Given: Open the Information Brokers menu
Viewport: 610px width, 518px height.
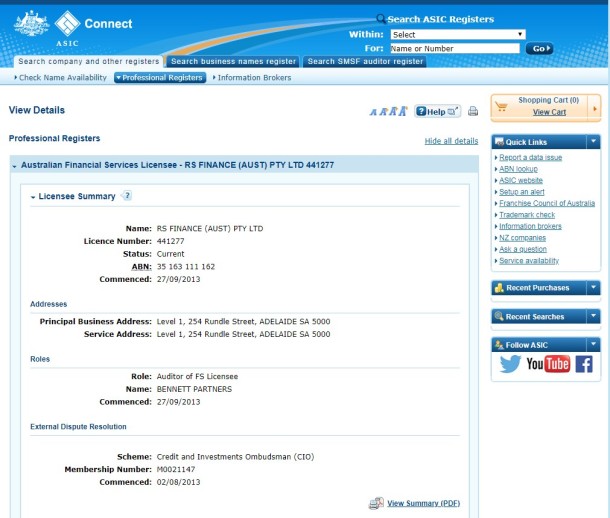Looking at the screenshot, I should click(x=252, y=77).
